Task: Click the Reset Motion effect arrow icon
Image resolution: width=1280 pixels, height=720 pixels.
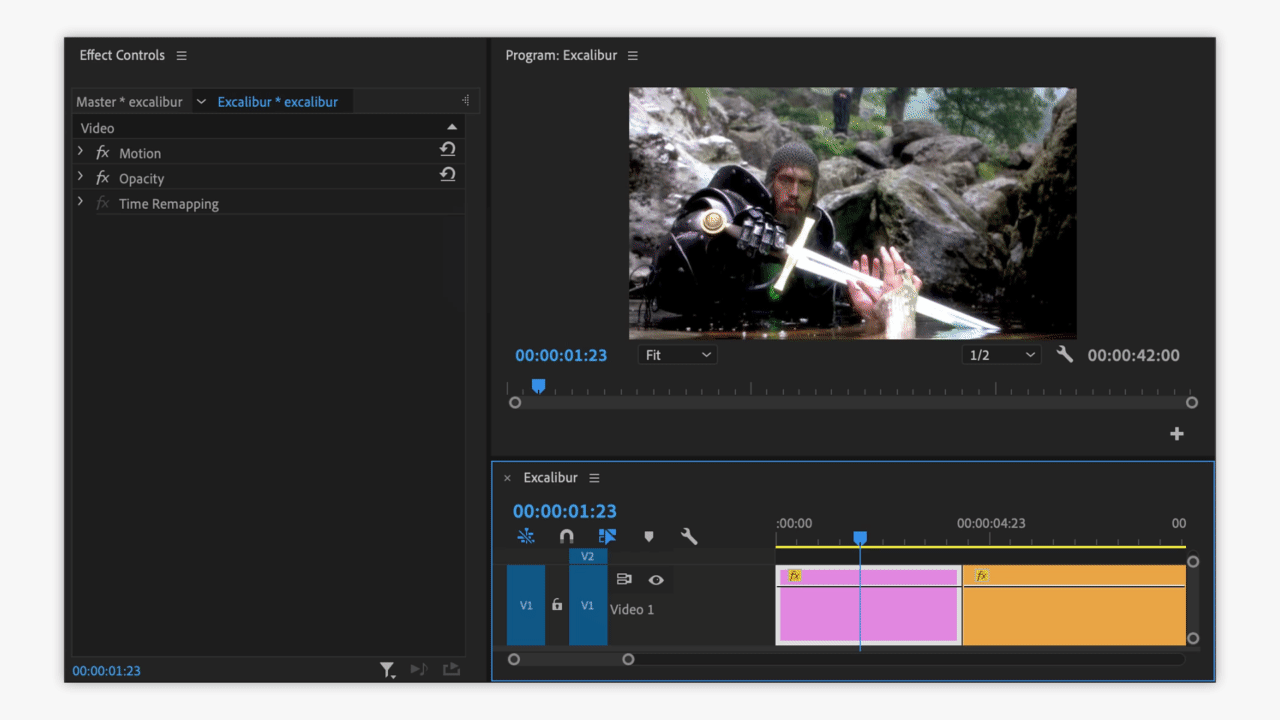Action: click(447, 149)
